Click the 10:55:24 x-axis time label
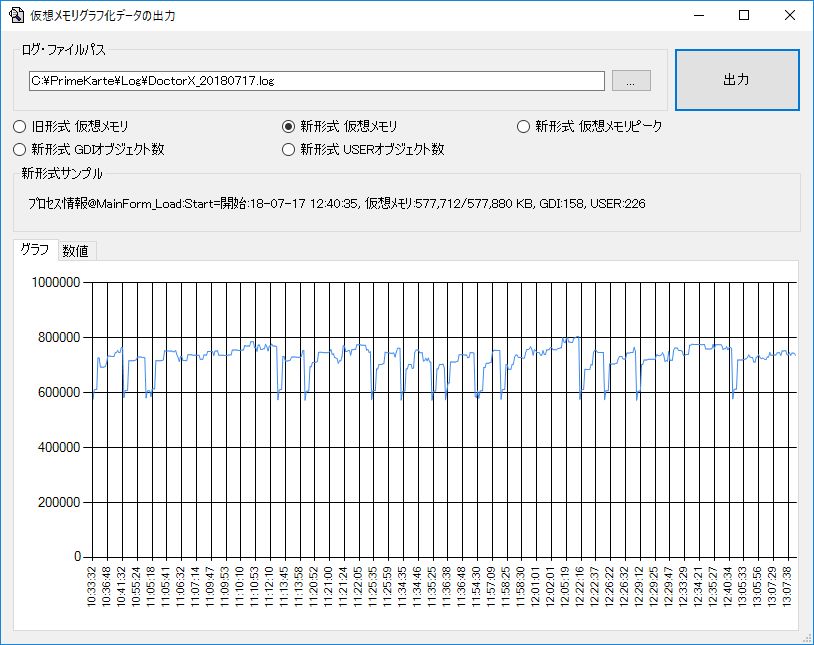Screen dimensions: 814x645 [x=137, y=586]
